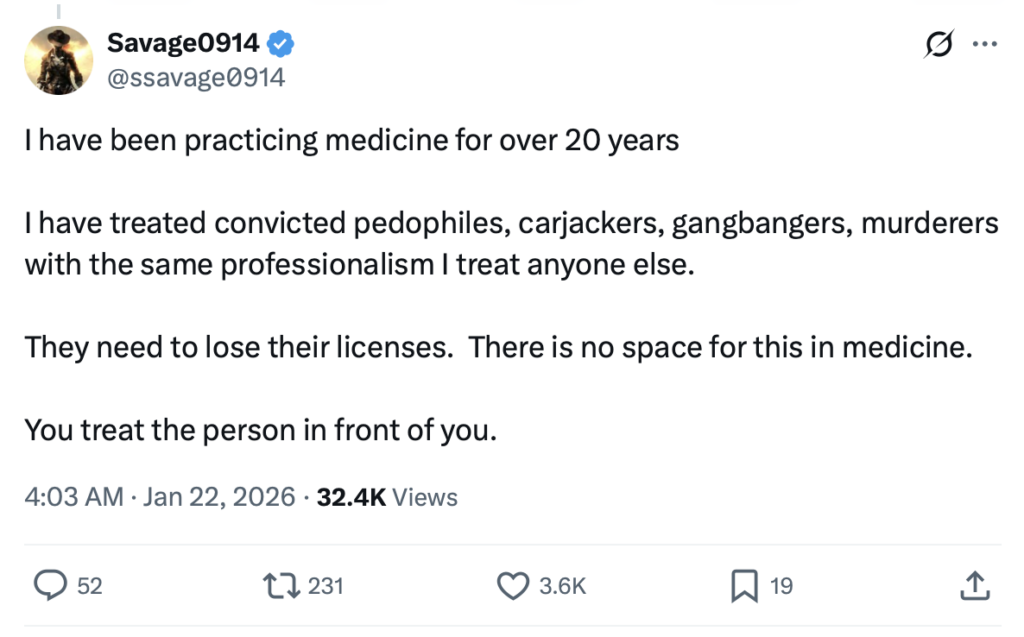
Task: Click the 32.4K Views counter
Action: click(x=387, y=497)
